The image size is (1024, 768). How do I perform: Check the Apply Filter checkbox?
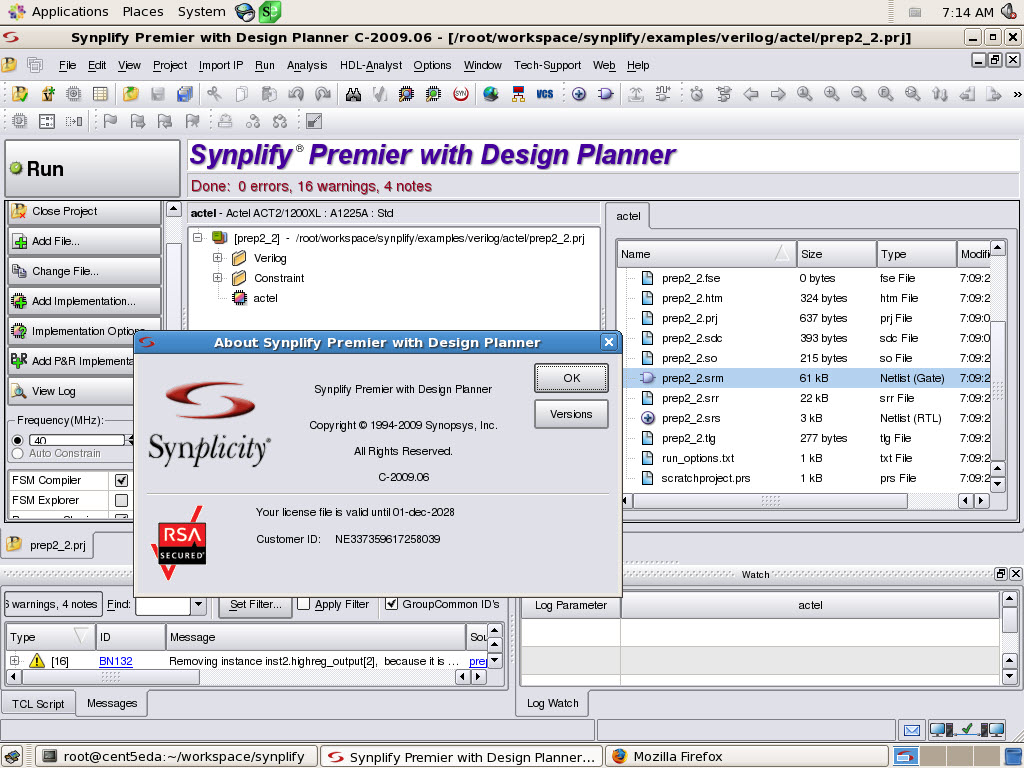click(x=303, y=604)
